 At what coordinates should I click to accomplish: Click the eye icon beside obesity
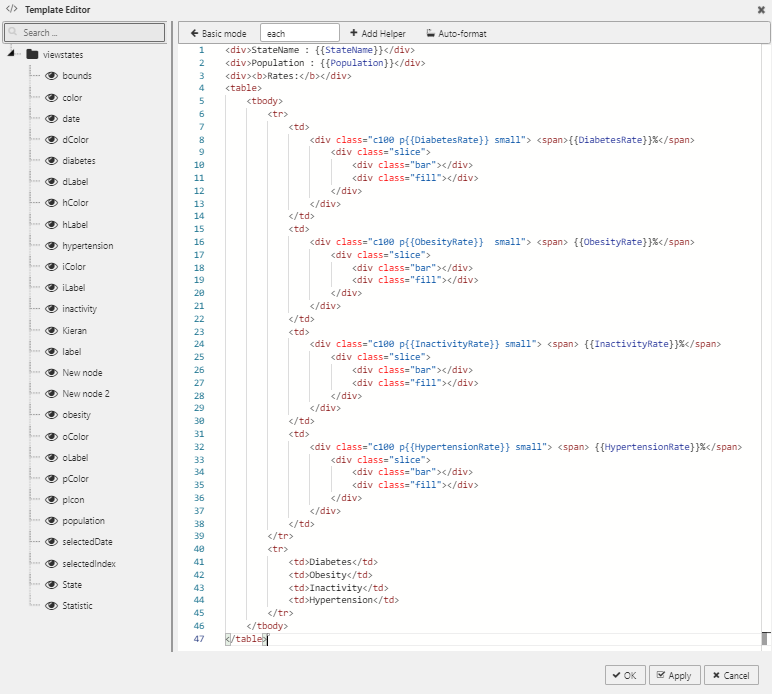coord(52,415)
